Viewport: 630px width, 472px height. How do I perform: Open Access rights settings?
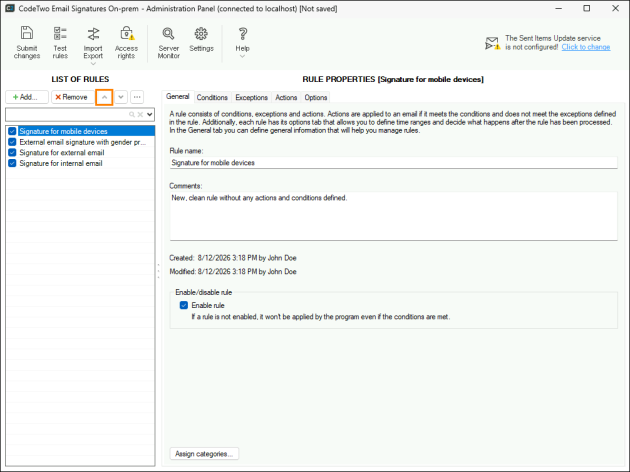126,43
